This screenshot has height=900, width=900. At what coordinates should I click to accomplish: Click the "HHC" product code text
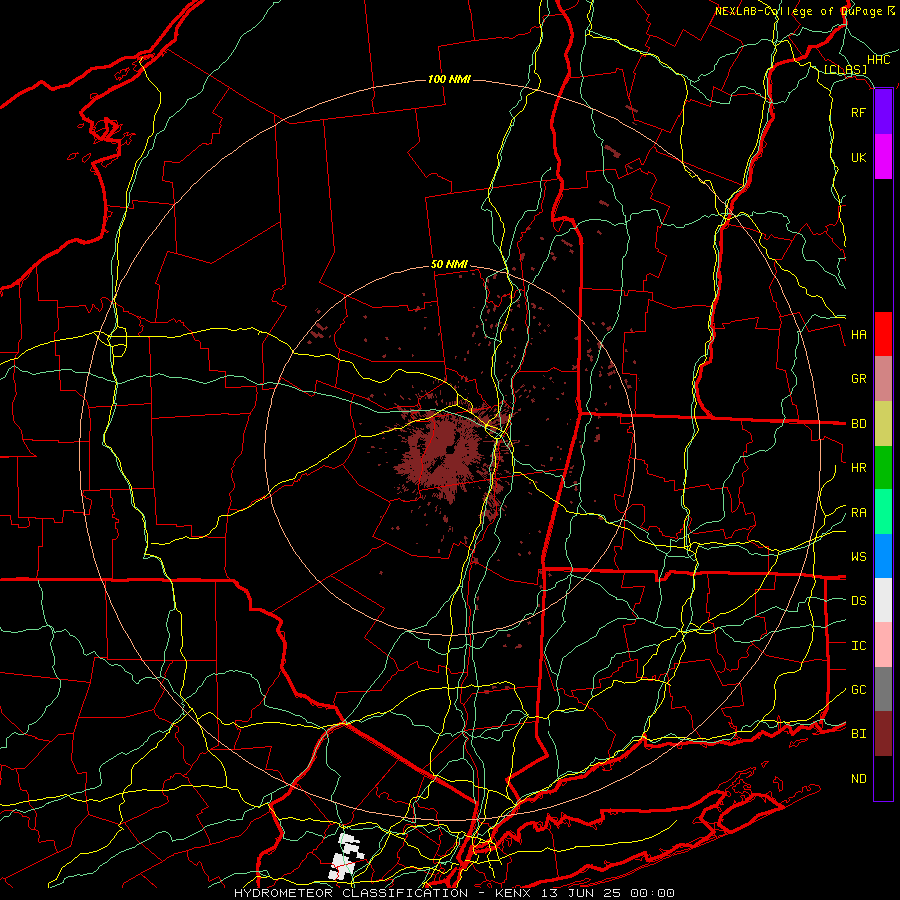[x=878, y=60]
